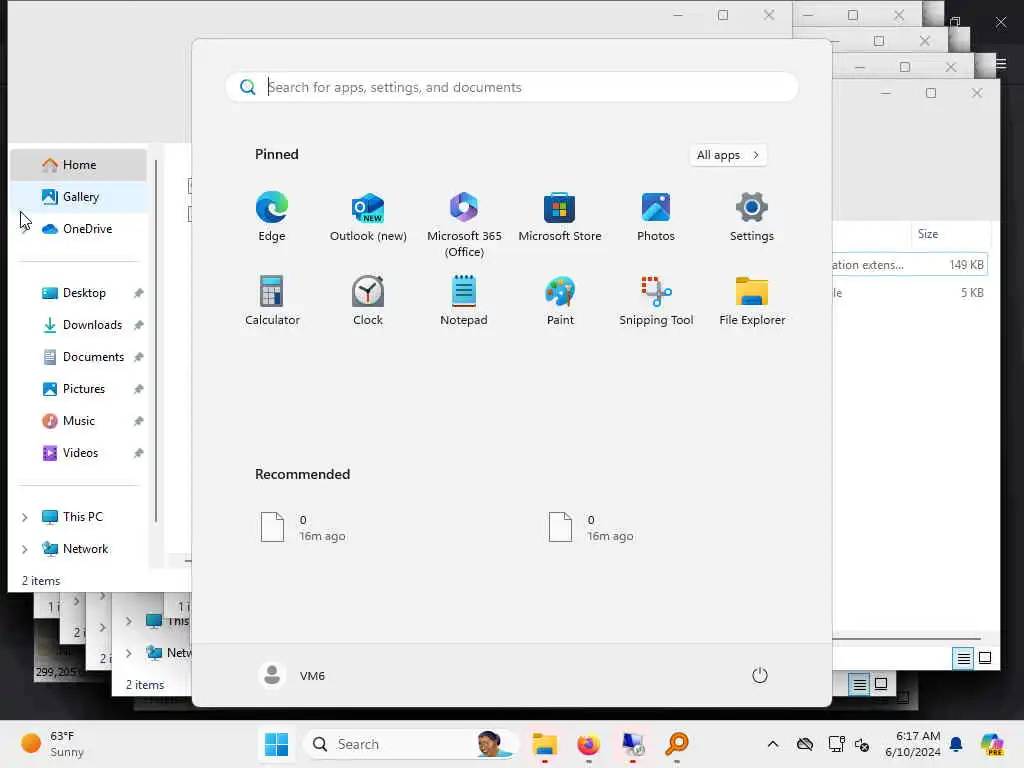Select Home in Explorer navigation pane

[79, 165]
